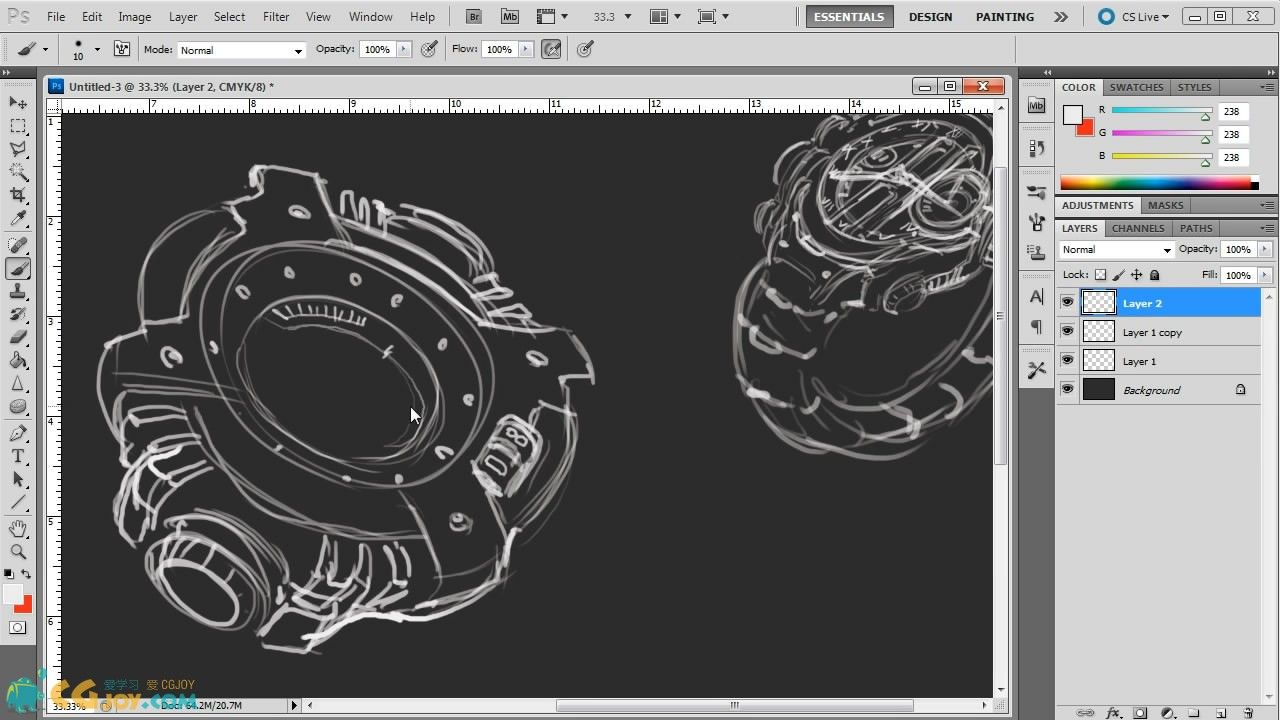Open the layer Opacity slider arrow
Image resolution: width=1280 pixels, height=720 pixels.
(x=1265, y=249)
